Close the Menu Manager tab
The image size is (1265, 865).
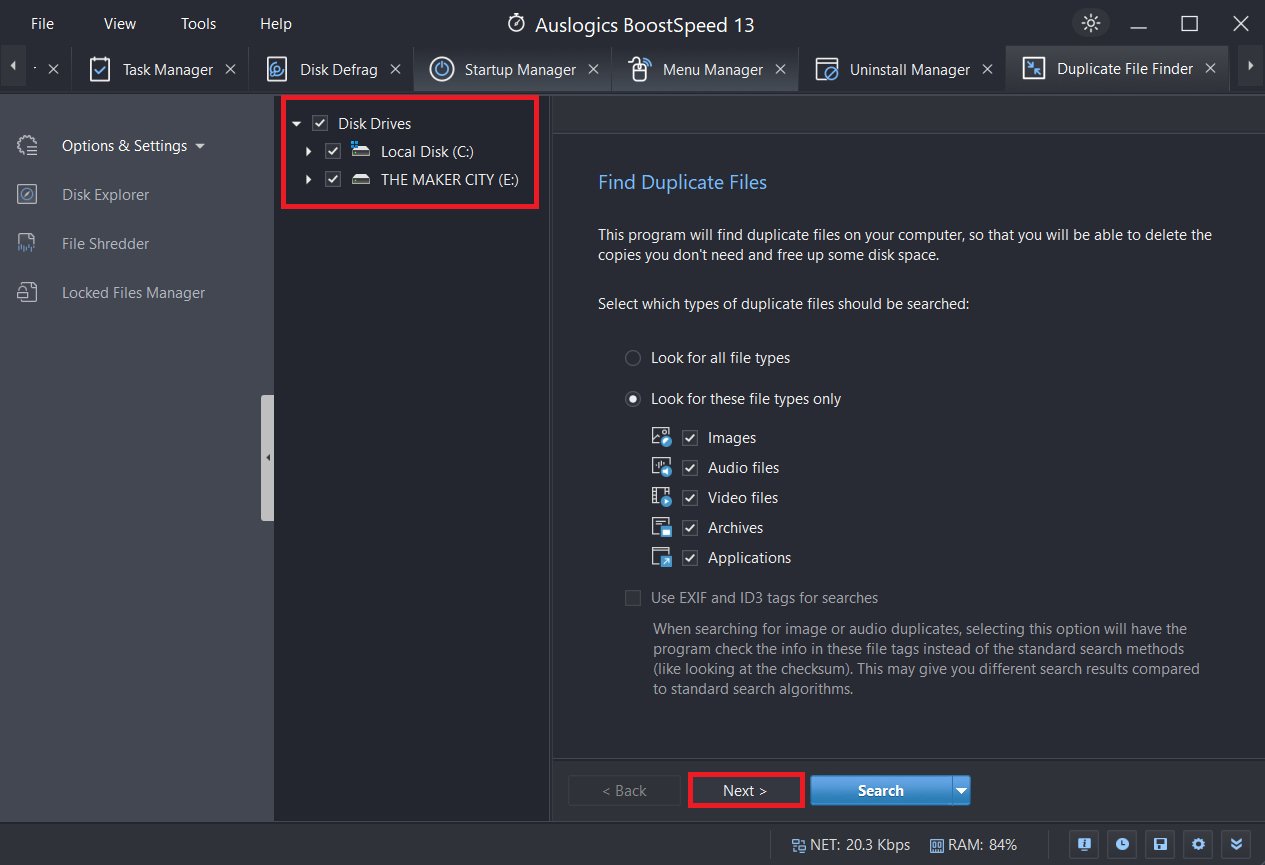pyautogui.click(x=780, y=69)
